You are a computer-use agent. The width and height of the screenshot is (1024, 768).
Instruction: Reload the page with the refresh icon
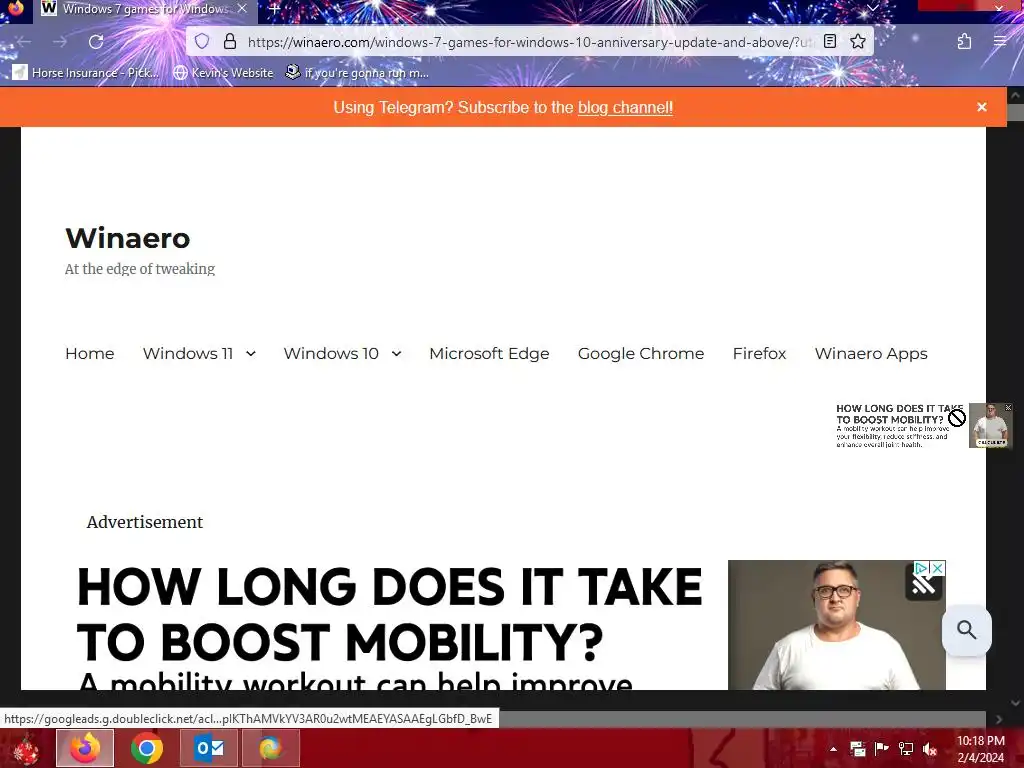(96, 42)
